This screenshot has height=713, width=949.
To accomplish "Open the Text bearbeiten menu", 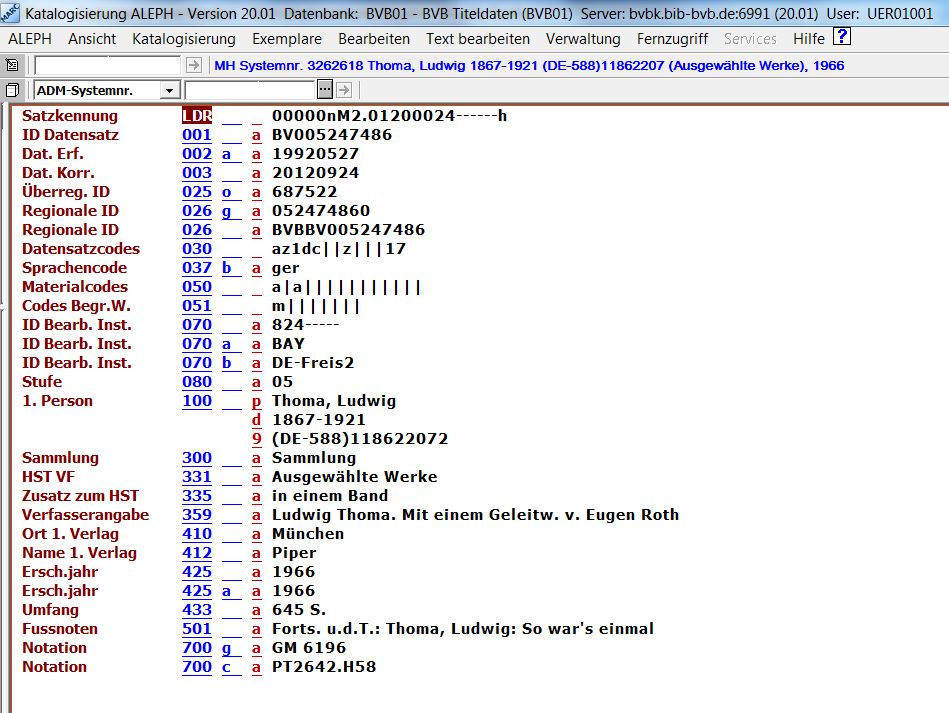I will [478, 39].
